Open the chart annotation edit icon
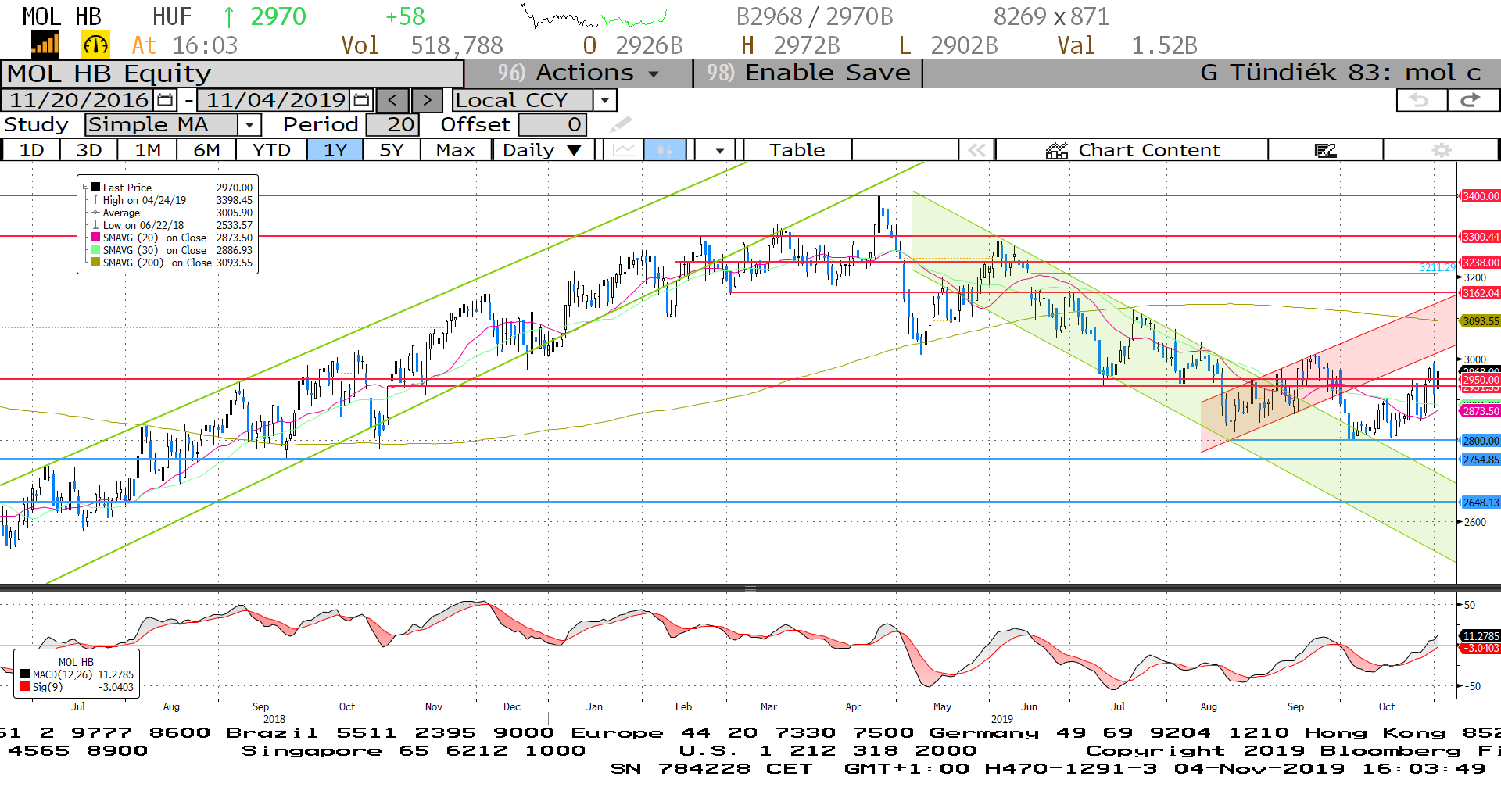This screenshot has height=812, width=1501. click(x=1325, y=150)
